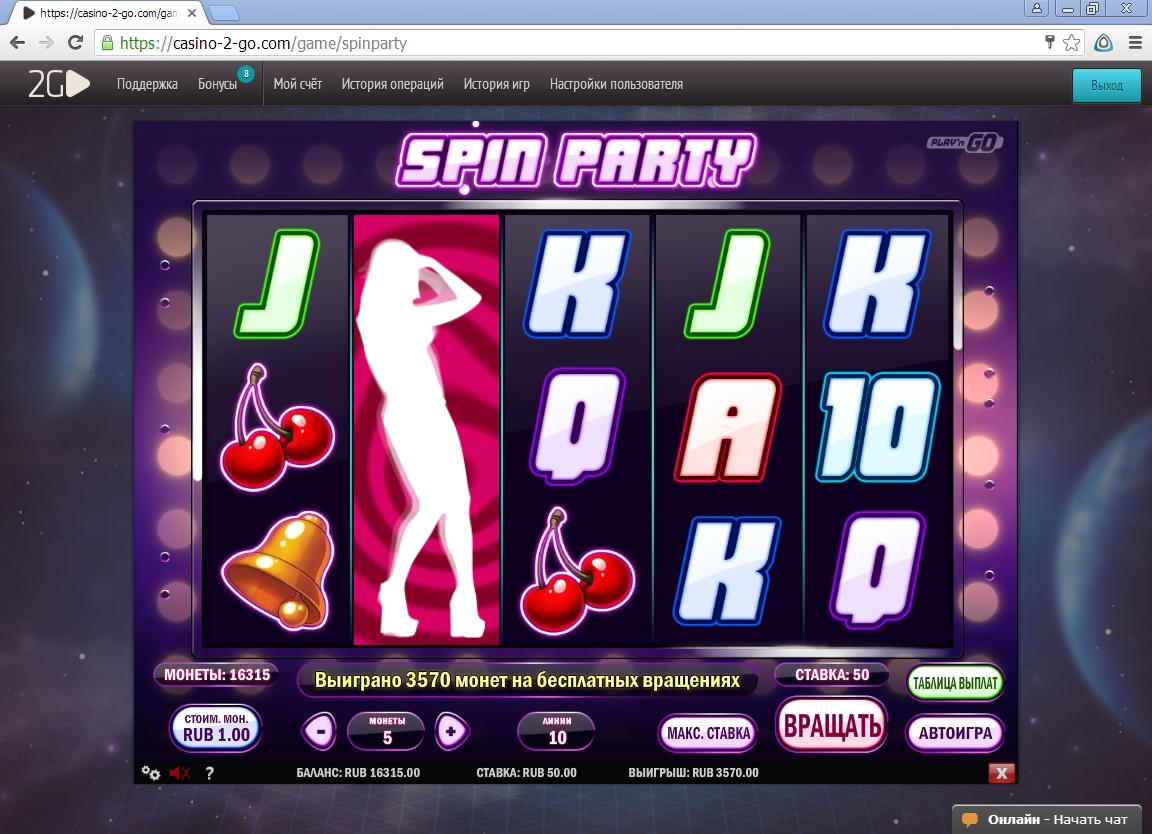1152x834 pixels.
Task: Click the K symbol atop fifth reel
Action: tap(877, 284)
